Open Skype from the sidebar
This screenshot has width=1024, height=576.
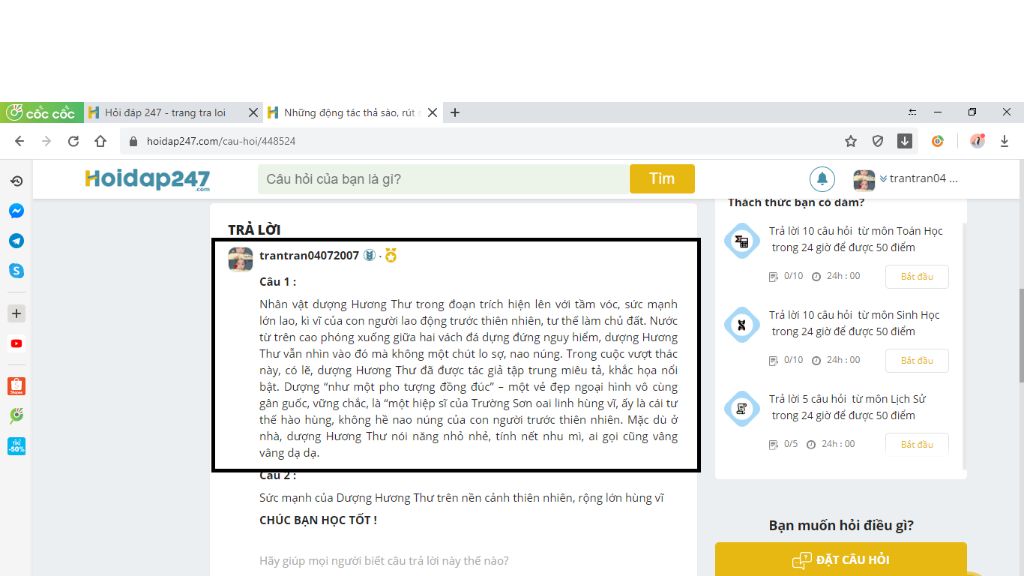pos(16,270)
